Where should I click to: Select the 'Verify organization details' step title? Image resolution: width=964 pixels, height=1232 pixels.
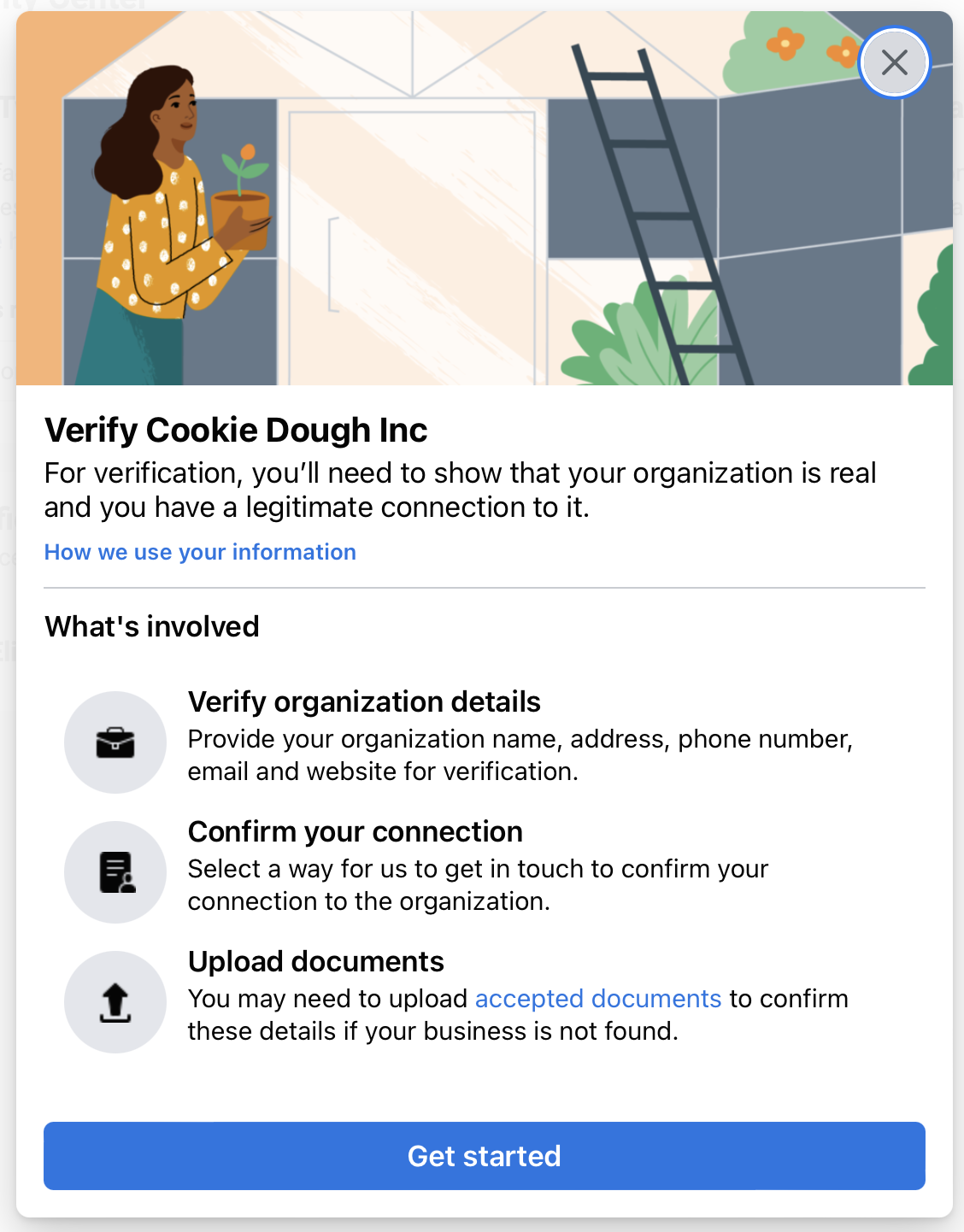pos(364,701)
